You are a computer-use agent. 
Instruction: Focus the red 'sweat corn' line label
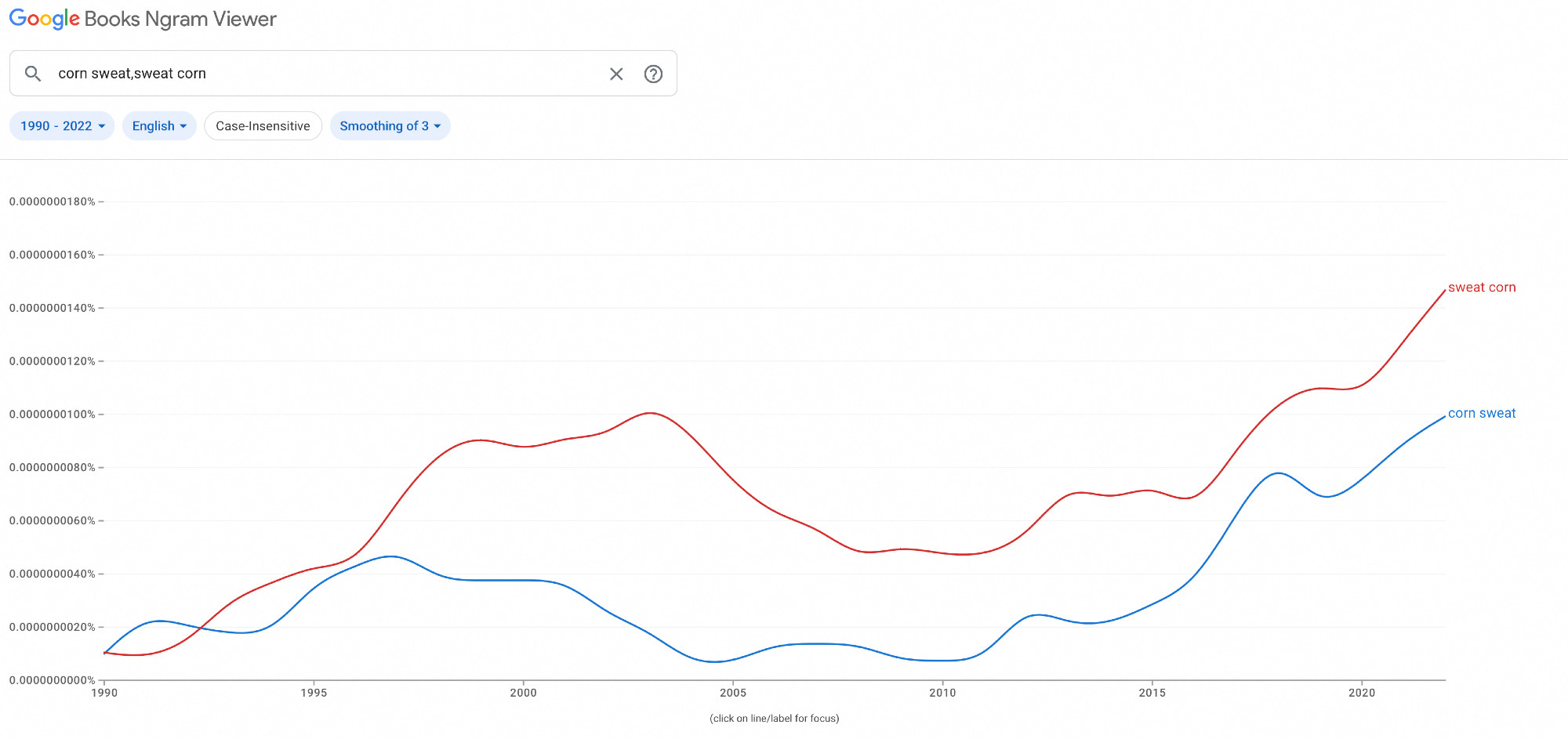[x=1482, y=288]
